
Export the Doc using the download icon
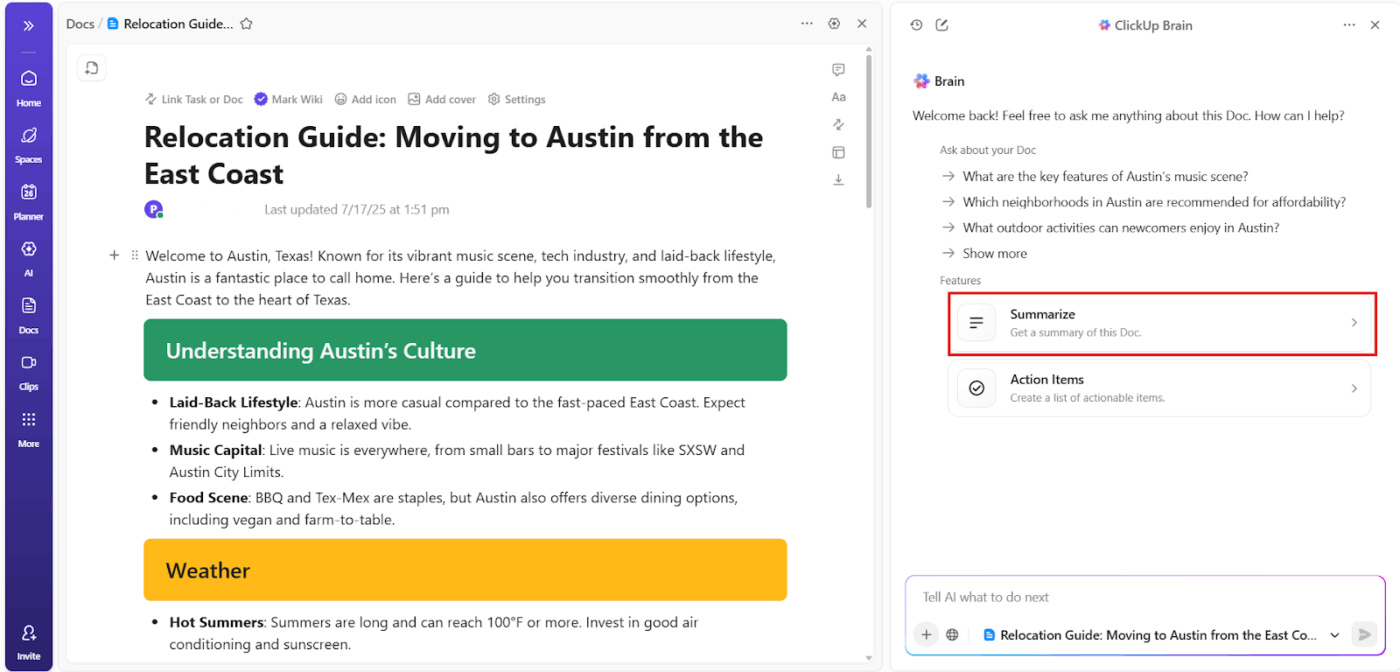(x=838, y=179)
